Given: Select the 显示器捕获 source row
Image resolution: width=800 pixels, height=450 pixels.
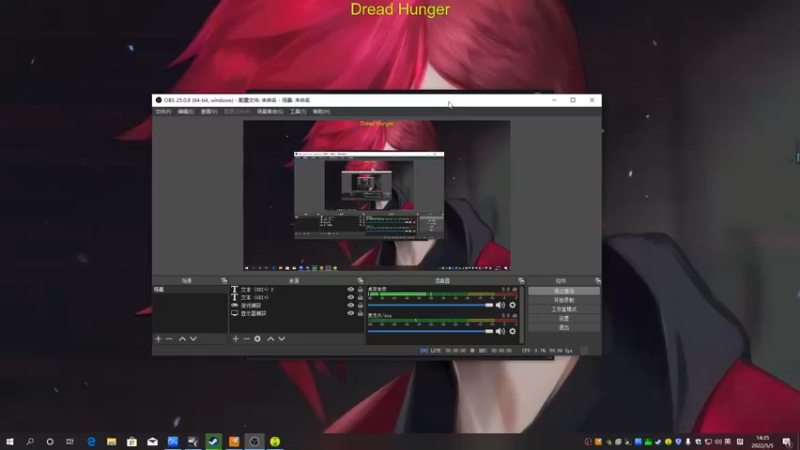Looking at the screenshot, I should 296,313.
